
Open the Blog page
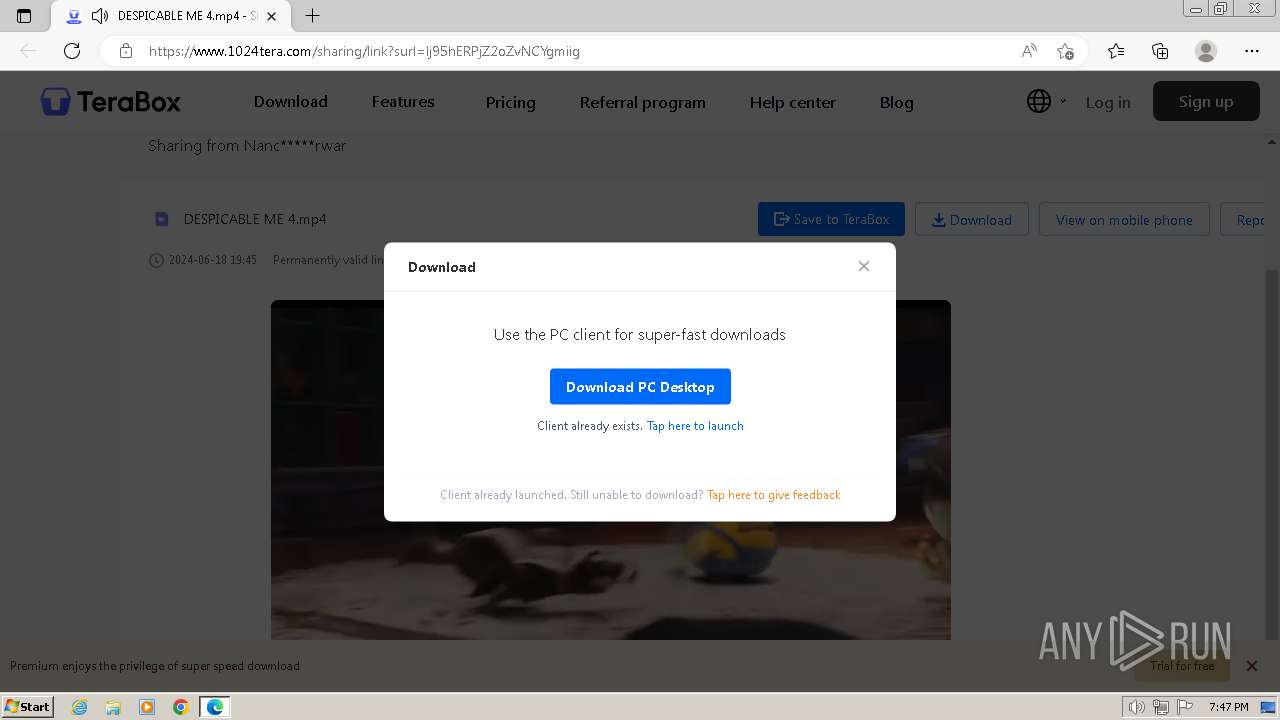pyautogui.click(x=896, y=102)
